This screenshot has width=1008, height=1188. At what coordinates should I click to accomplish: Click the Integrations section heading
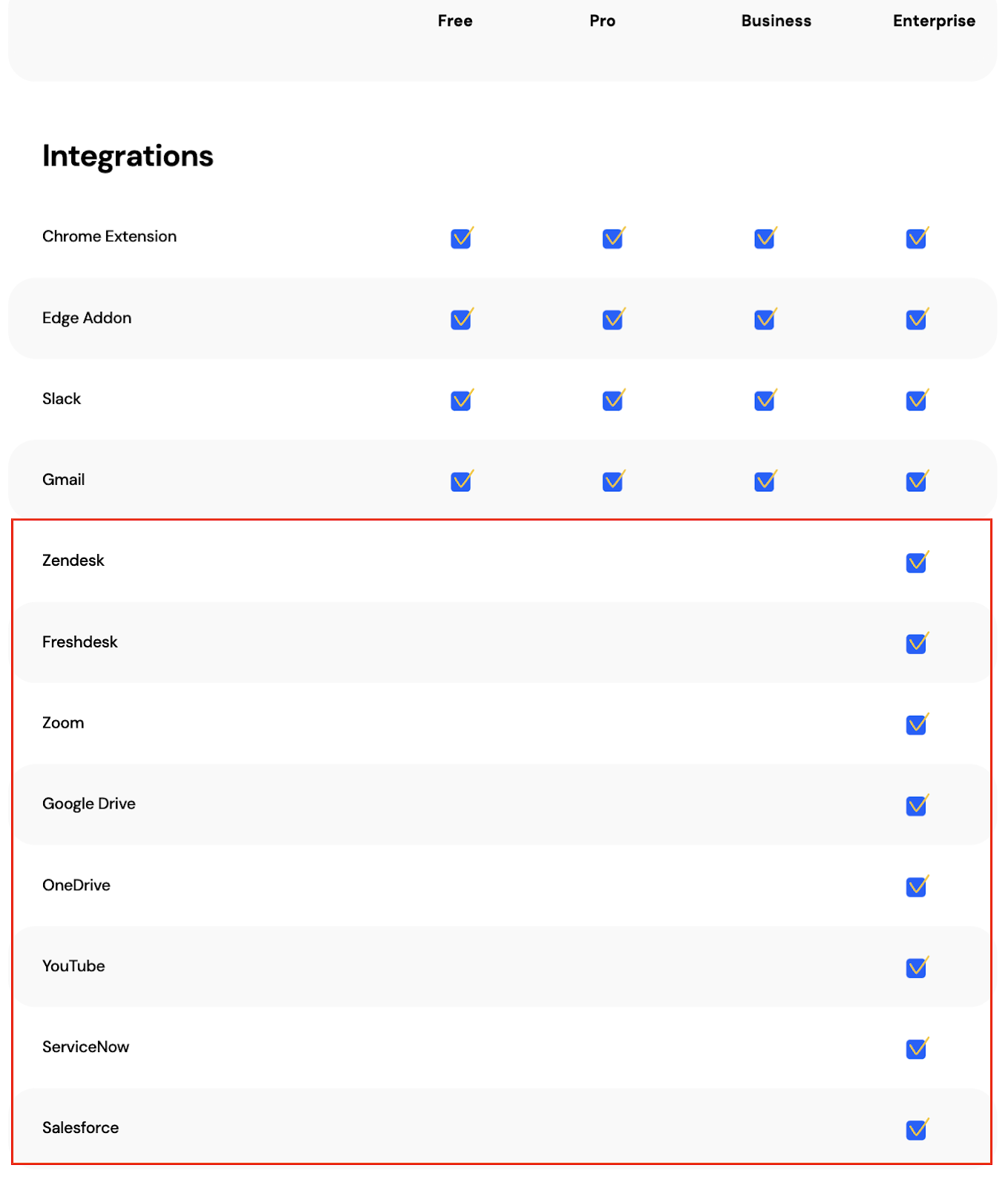128,156
